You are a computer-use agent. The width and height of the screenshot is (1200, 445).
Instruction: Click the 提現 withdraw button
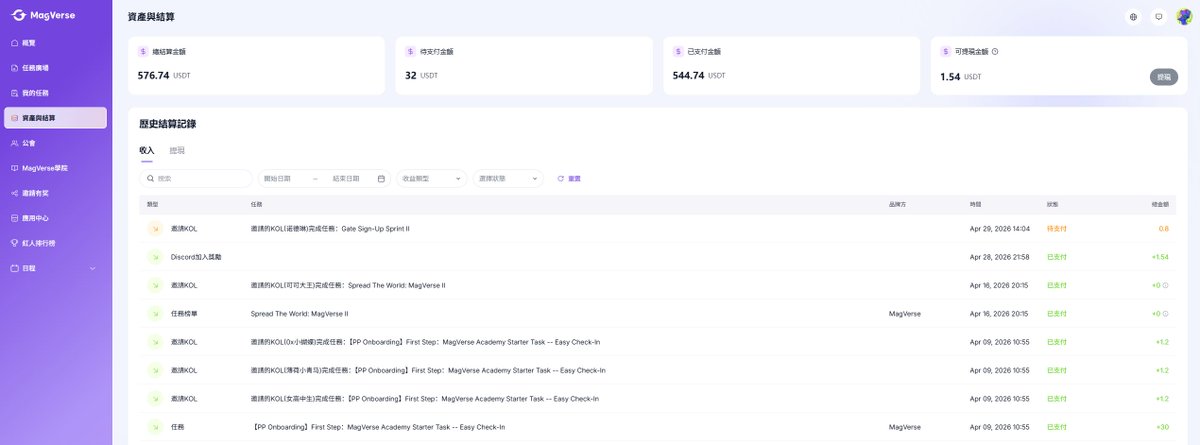click(1164, 77)
